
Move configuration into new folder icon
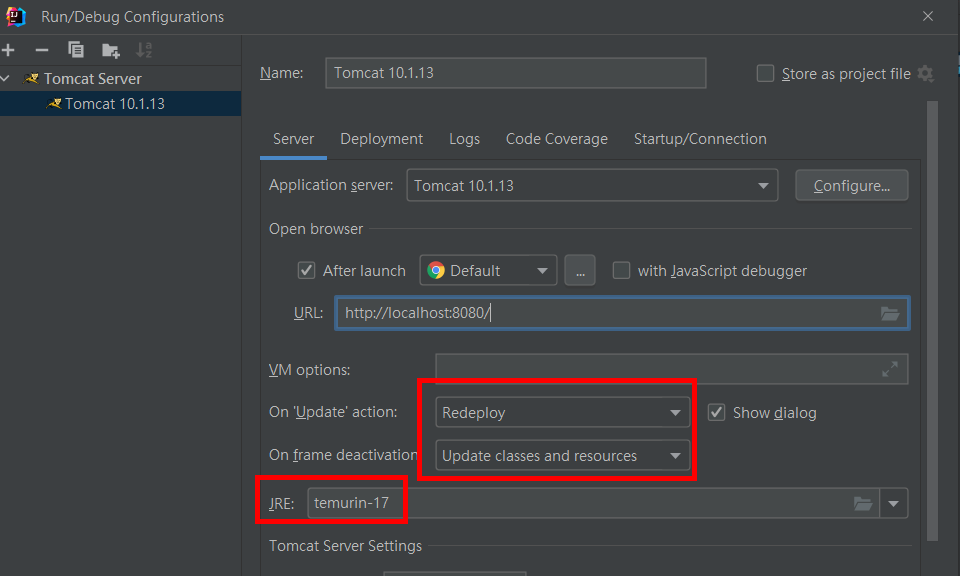coord(110,50)
